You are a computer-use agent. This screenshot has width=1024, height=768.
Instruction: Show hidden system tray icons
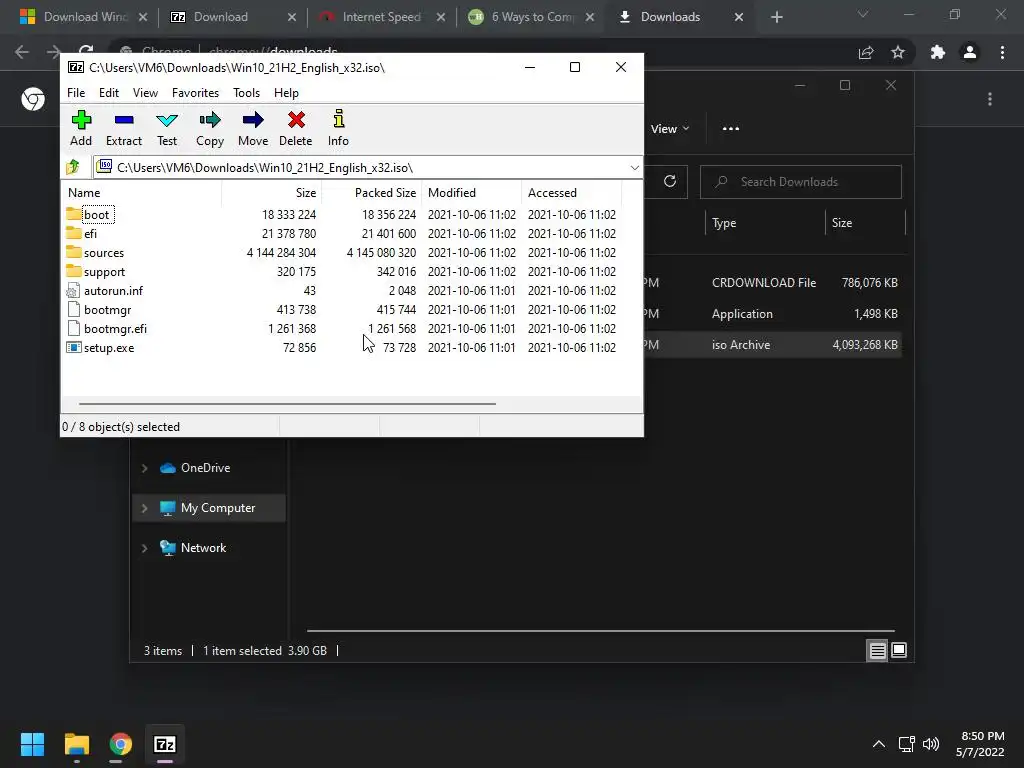(879, 744)
